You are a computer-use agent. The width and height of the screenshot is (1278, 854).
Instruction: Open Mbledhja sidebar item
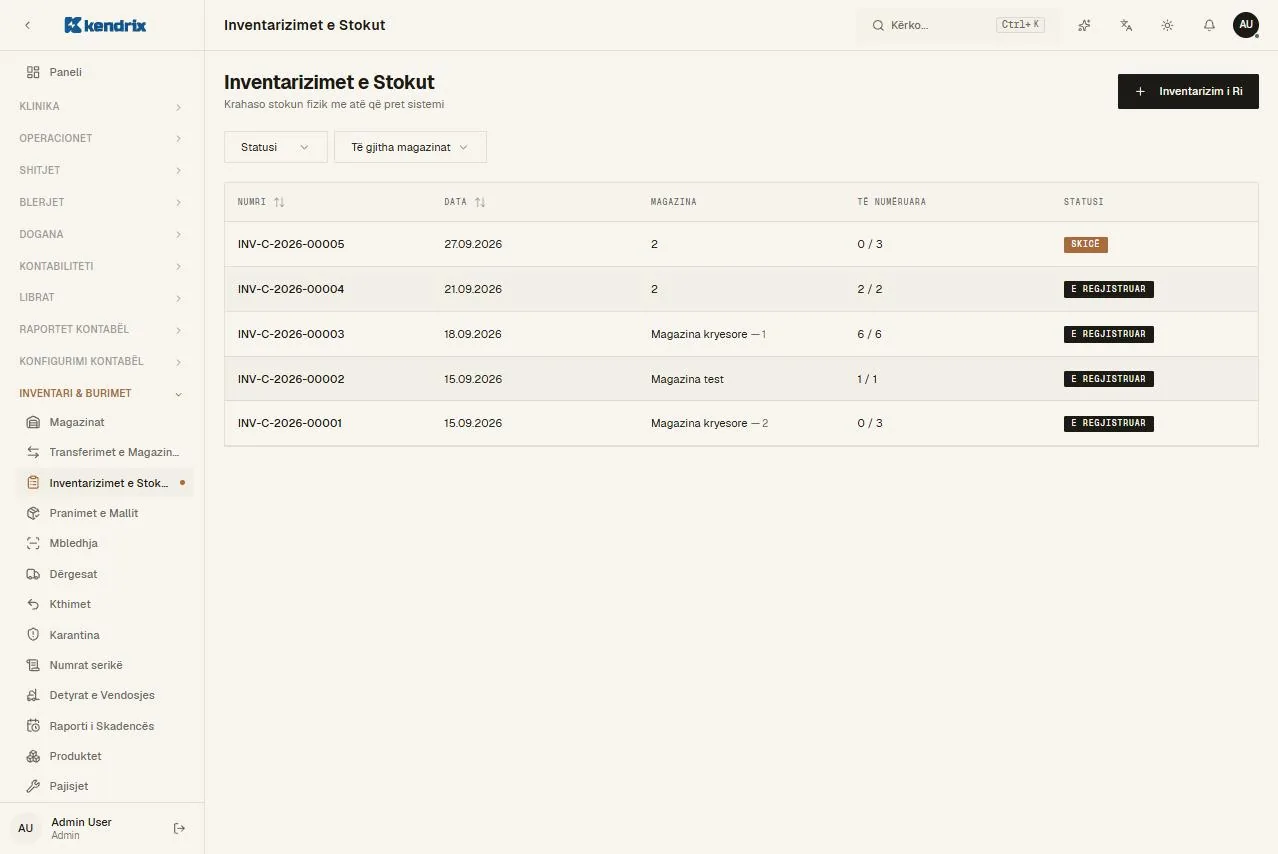(102, 543)
